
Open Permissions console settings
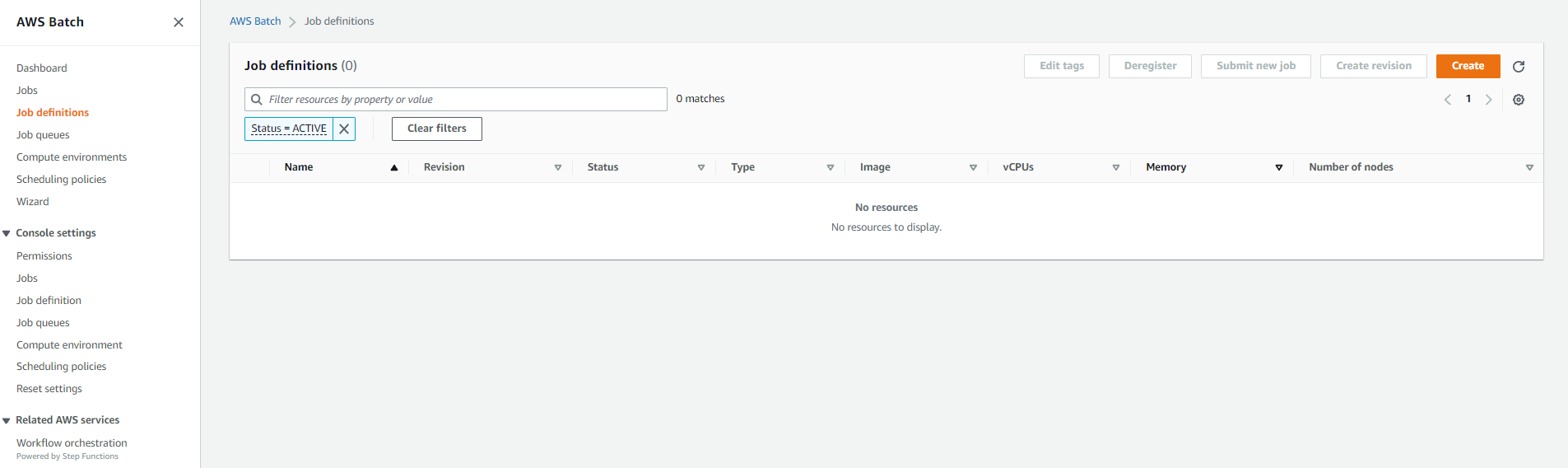(x=44, y=256)
